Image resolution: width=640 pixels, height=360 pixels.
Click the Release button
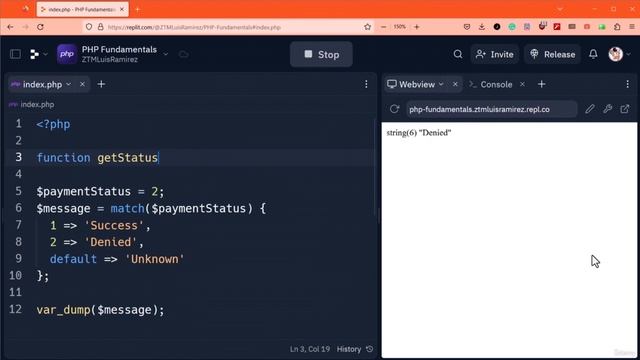pos(552,54)
